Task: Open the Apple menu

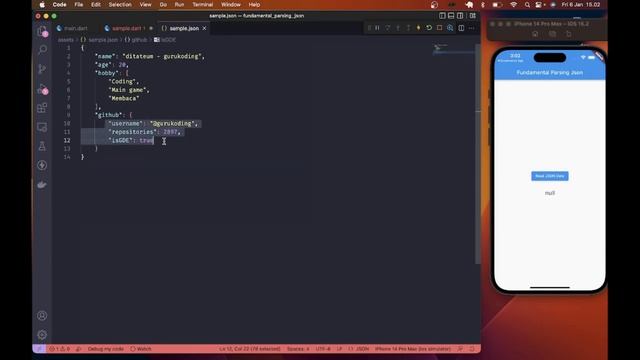Action: [42, 4]
